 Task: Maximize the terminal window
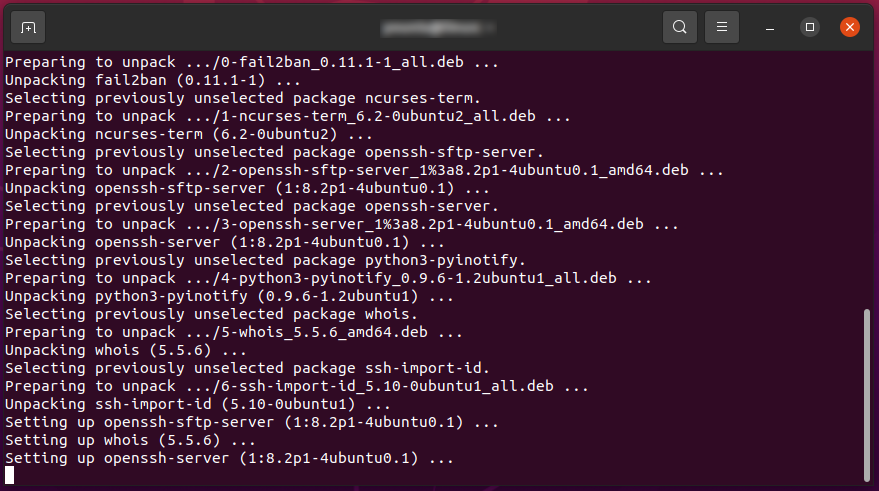coord(809,27)
